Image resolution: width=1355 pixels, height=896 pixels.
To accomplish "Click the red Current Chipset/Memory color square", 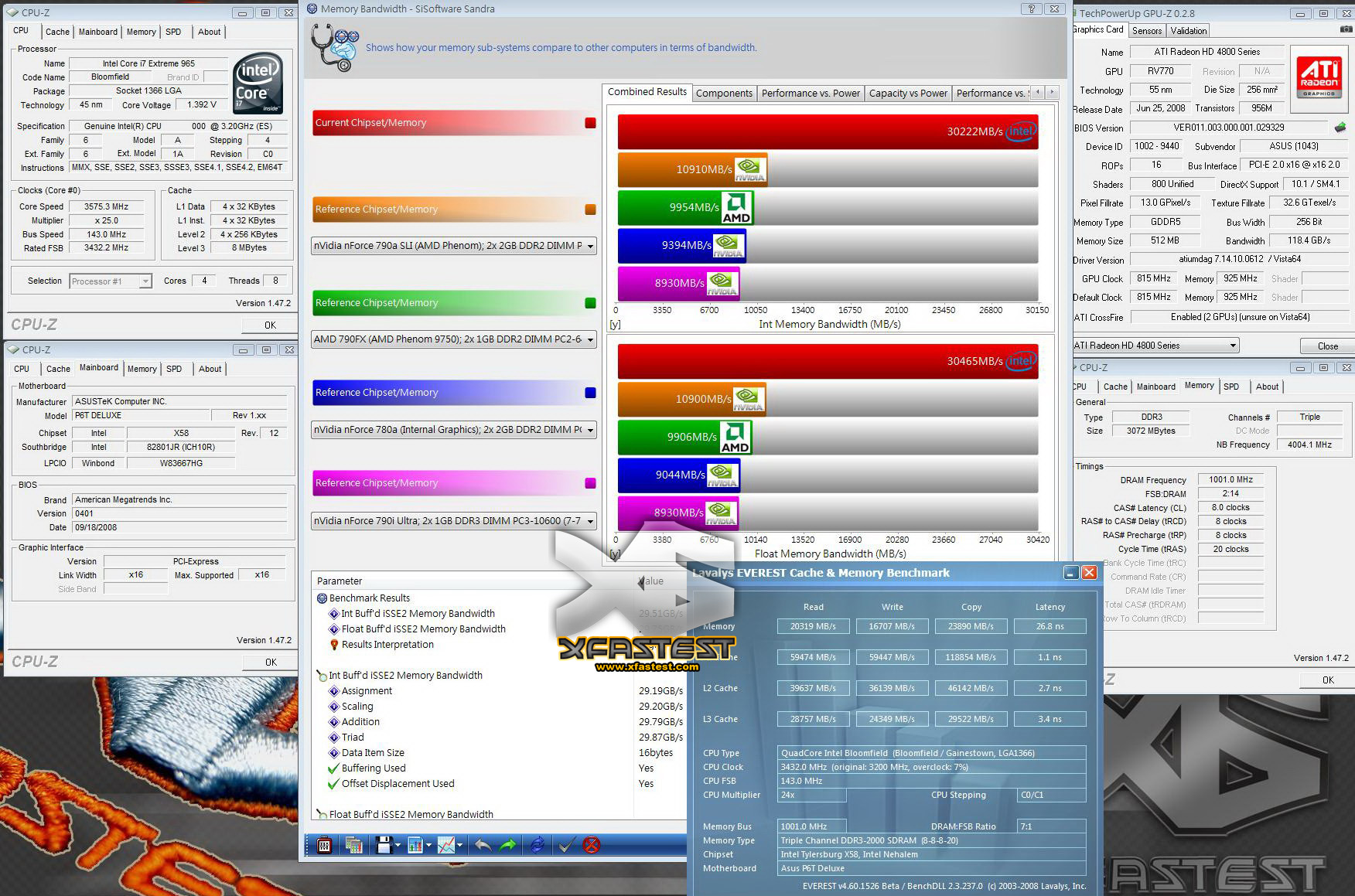I will tap(590, 123).
